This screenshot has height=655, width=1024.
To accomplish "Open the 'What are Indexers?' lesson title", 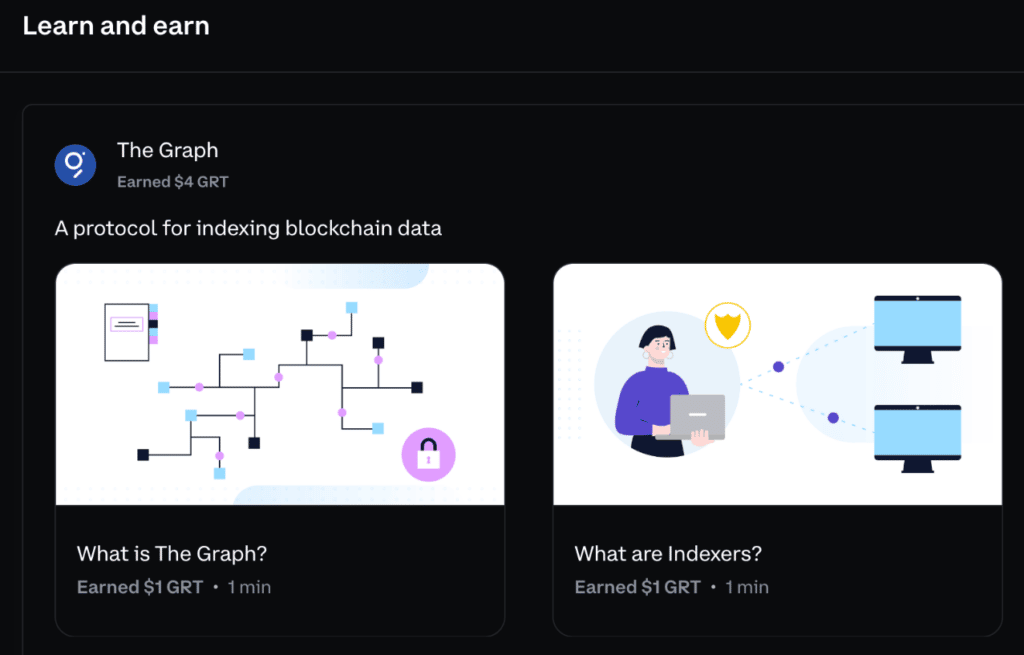I will tap(668, 554).
